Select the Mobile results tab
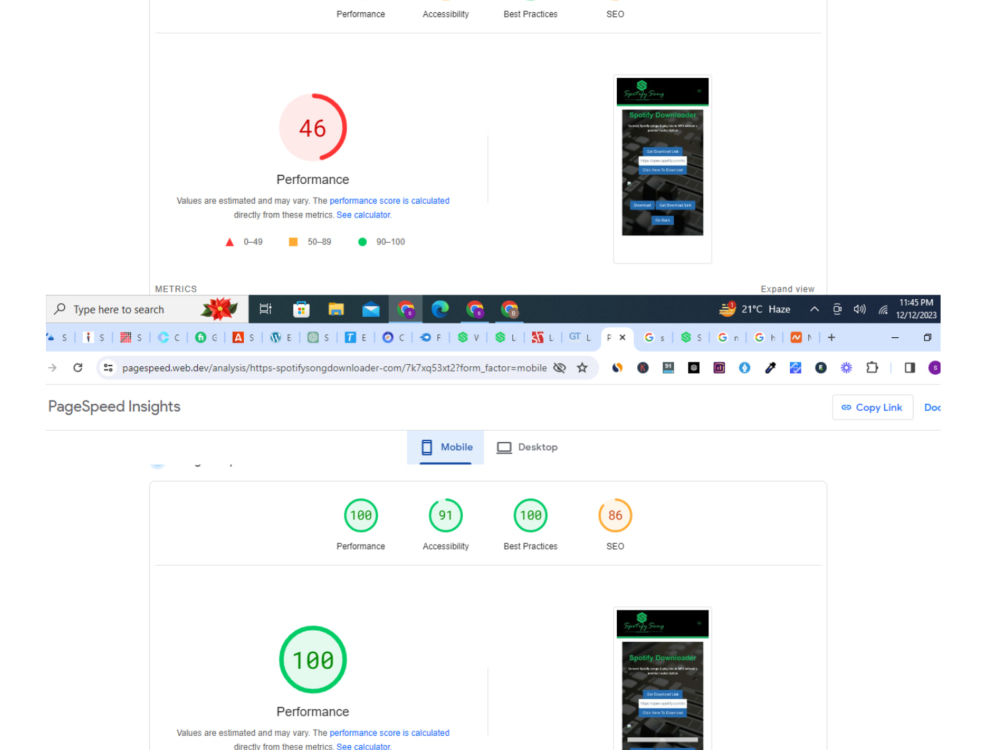This screenshot has width=1000, height=750. click(x=446, y=447)
